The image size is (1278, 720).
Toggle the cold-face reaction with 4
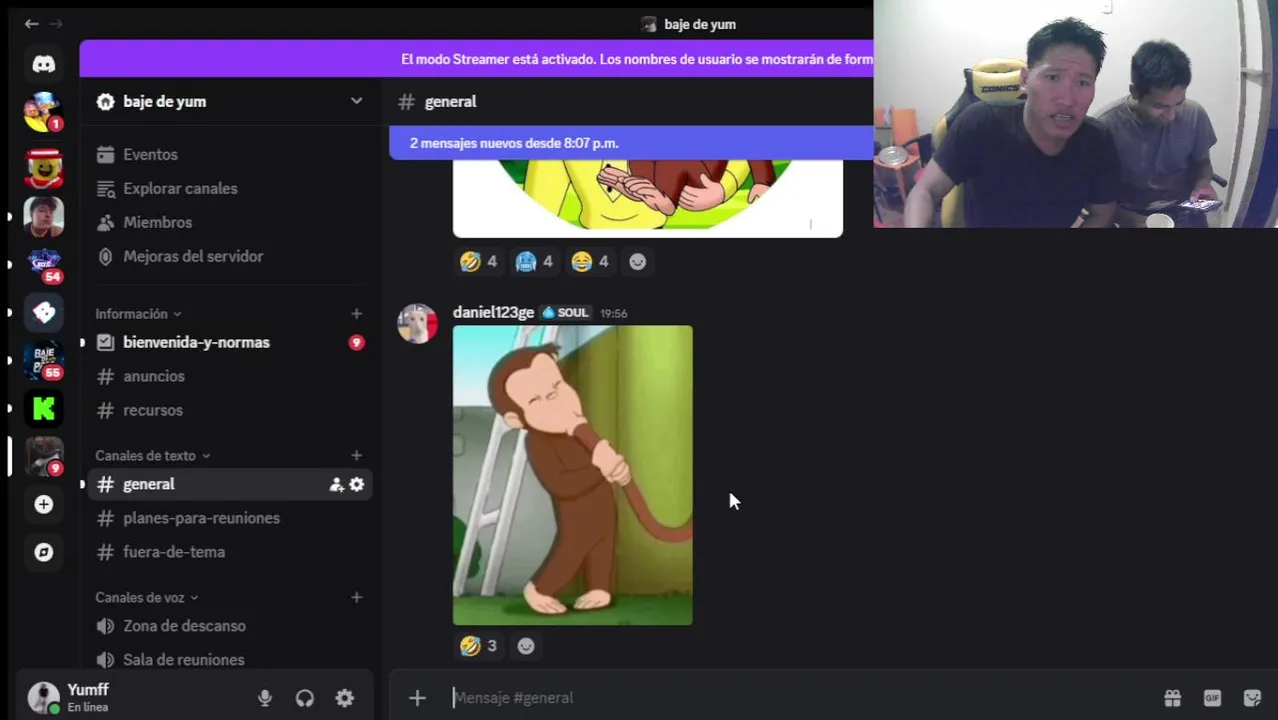535,262
